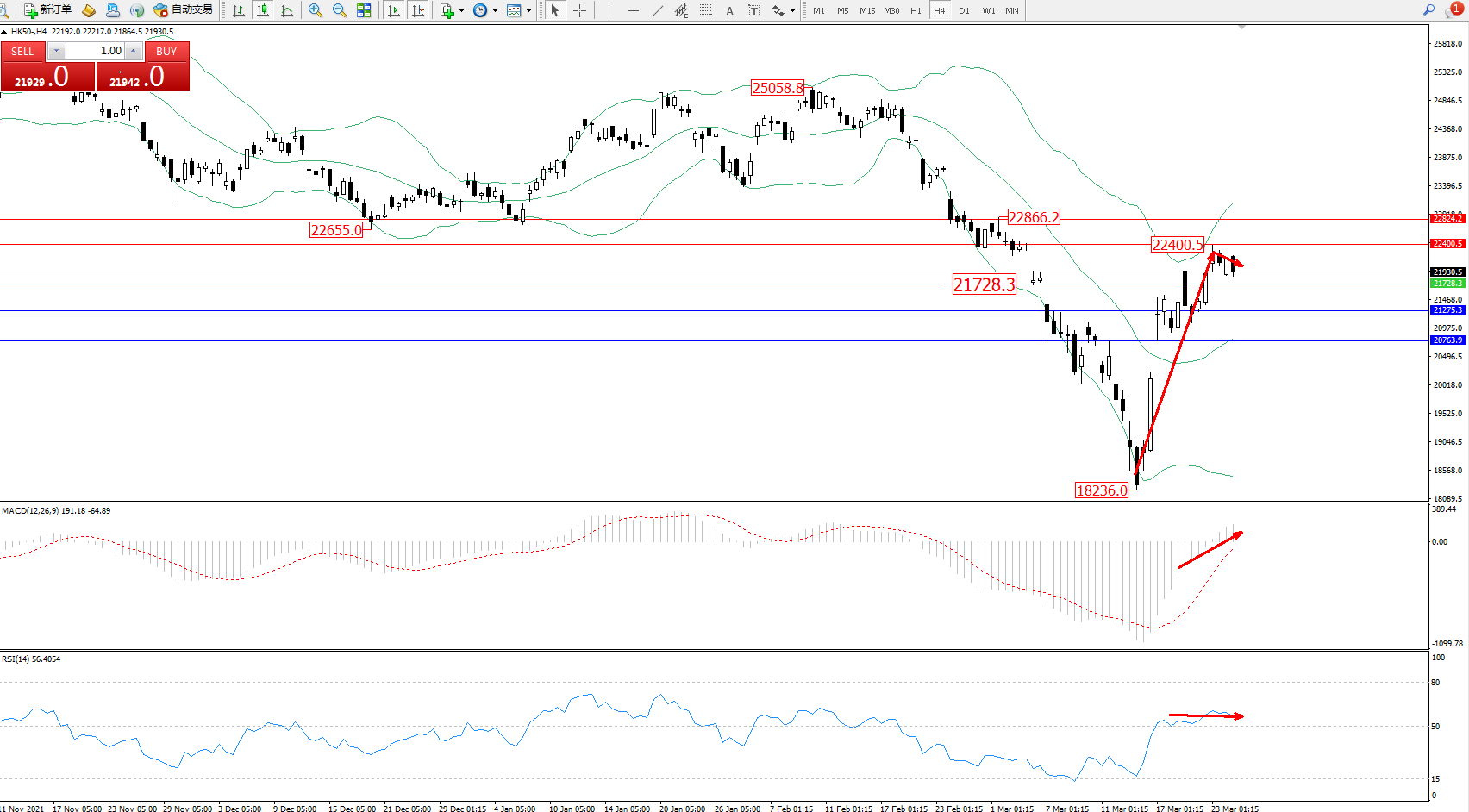Toggle chart auto scroll
The height and width of the screenshot is (812, 1469).
pyautogui.click(x=394, y=10)
